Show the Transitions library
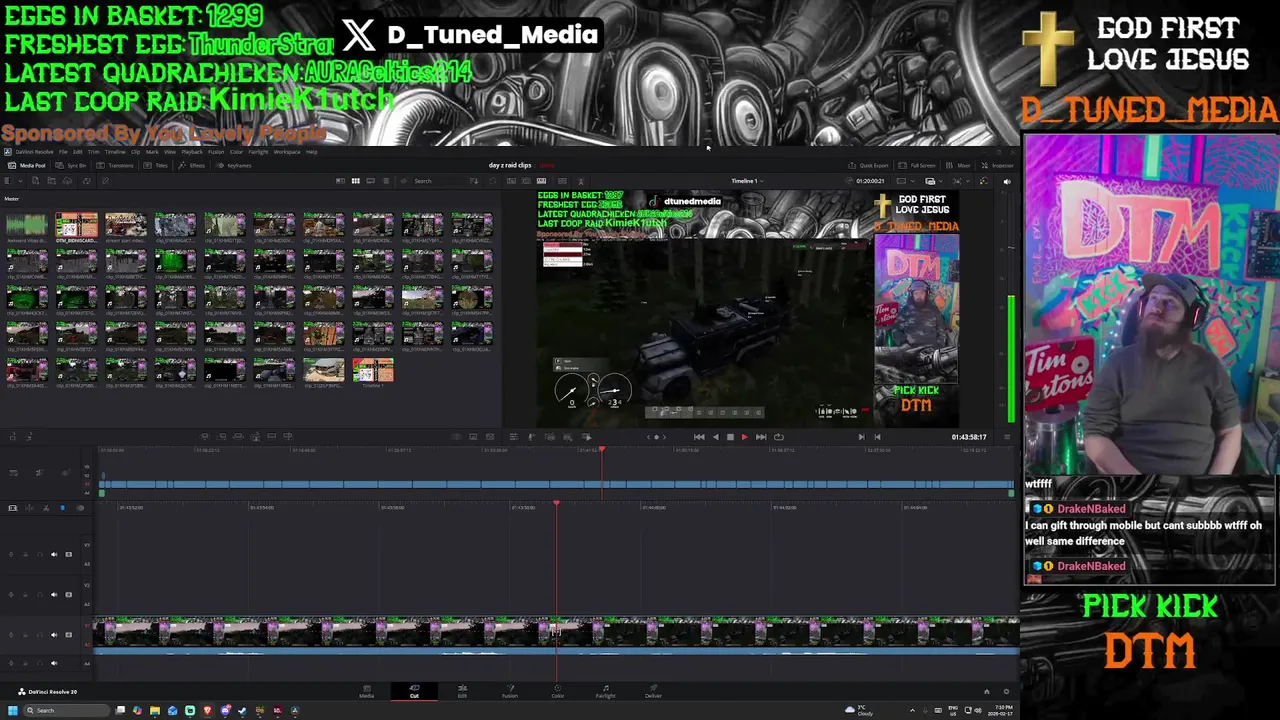The image size is (1280, 720). point(115,165)
